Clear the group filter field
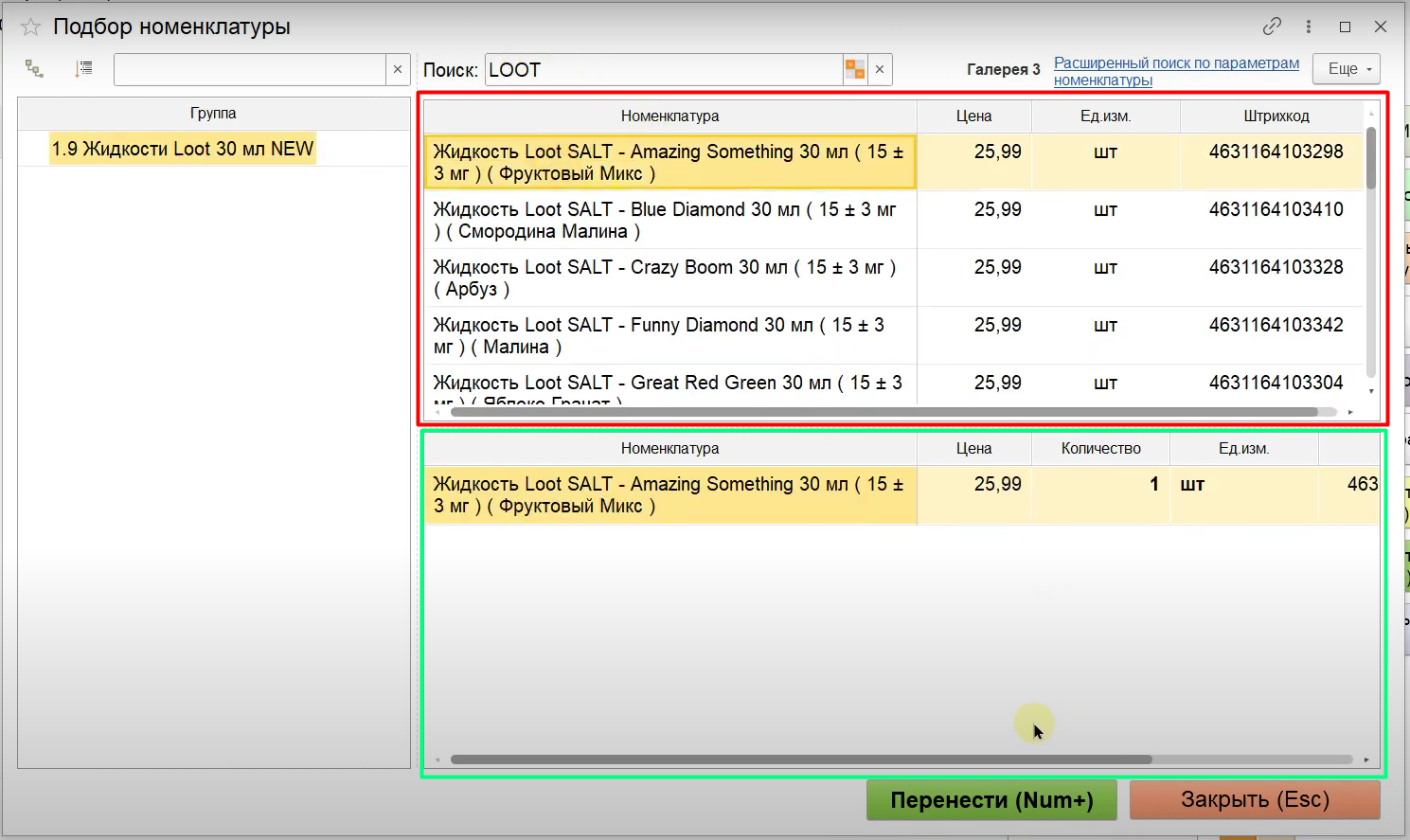This screenshot has width=1410, height=840. [398, 69]
